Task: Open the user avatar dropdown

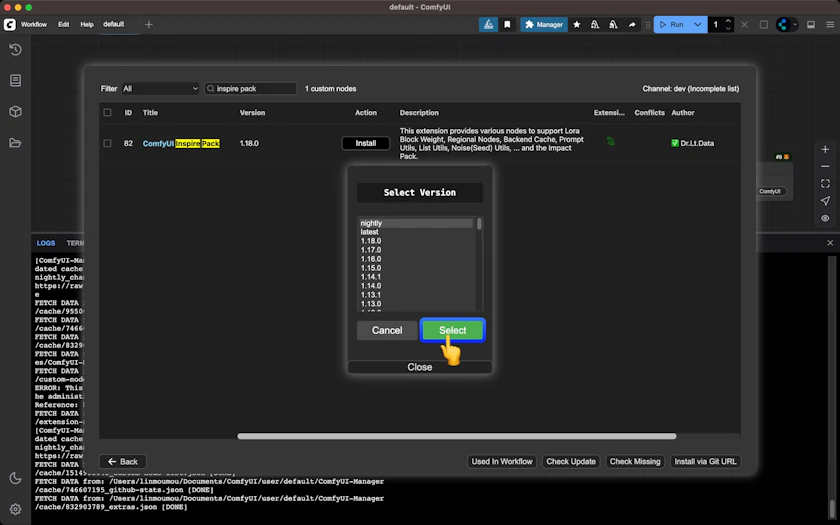Action: click(787, 24)
